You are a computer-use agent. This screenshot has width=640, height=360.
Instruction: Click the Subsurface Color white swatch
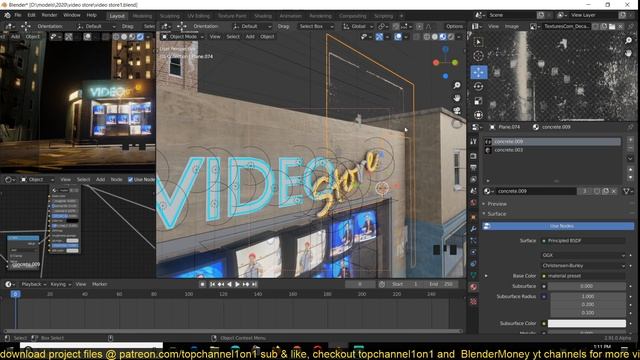click(587, 323)
